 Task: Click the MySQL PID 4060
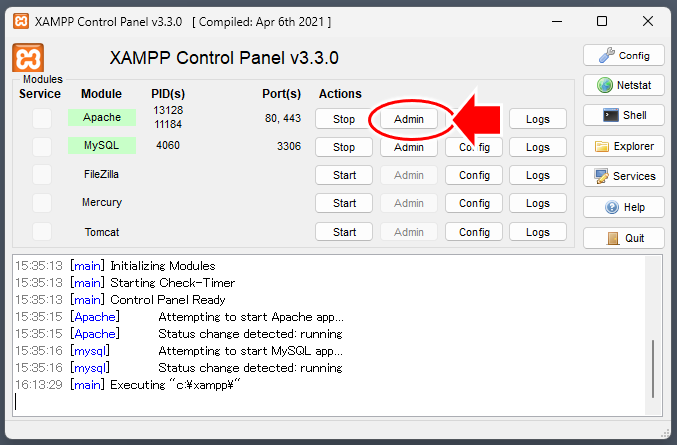[x=168, y=145]
